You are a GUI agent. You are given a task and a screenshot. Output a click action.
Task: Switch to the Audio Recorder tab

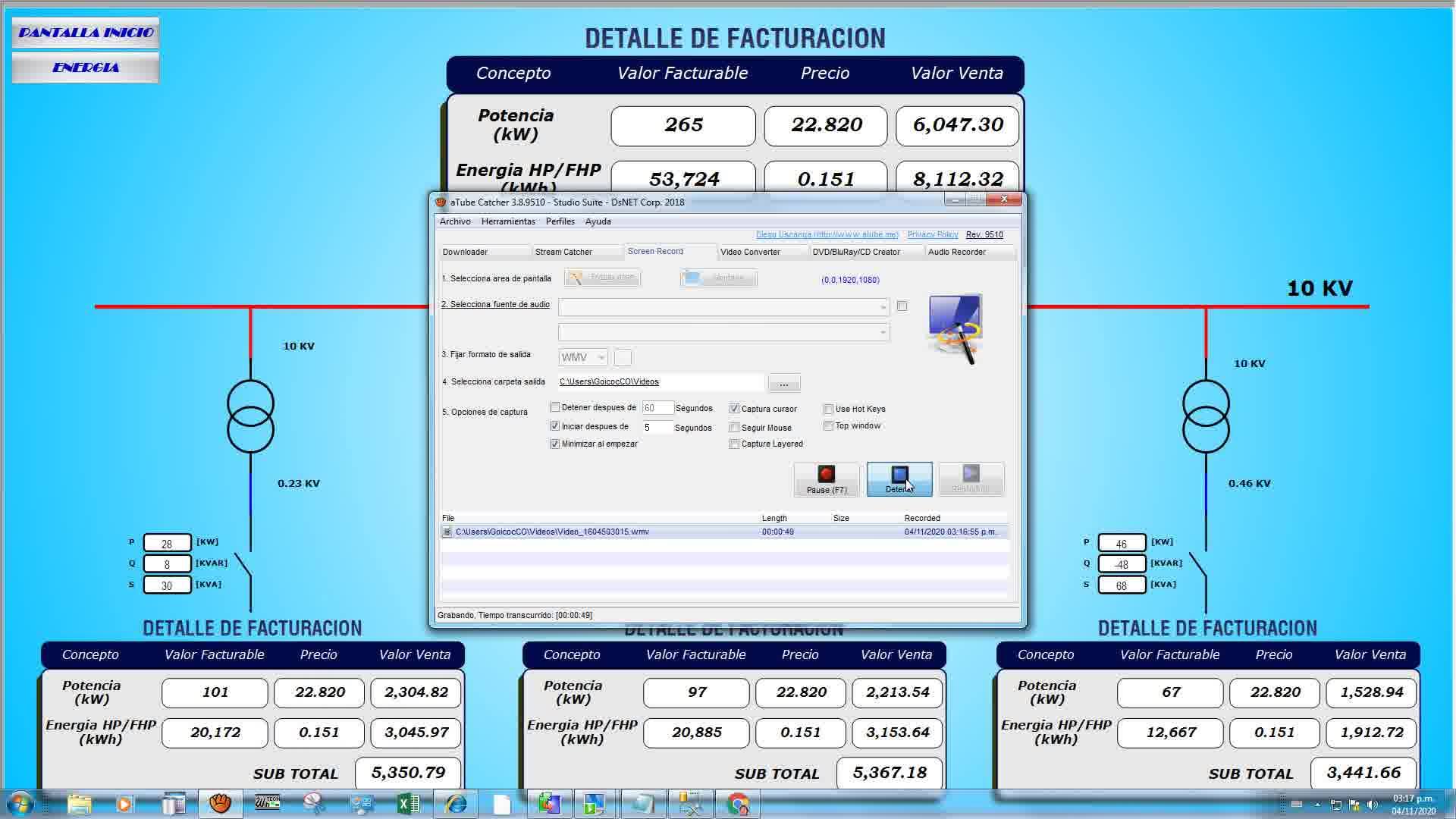tap(970, 252)
